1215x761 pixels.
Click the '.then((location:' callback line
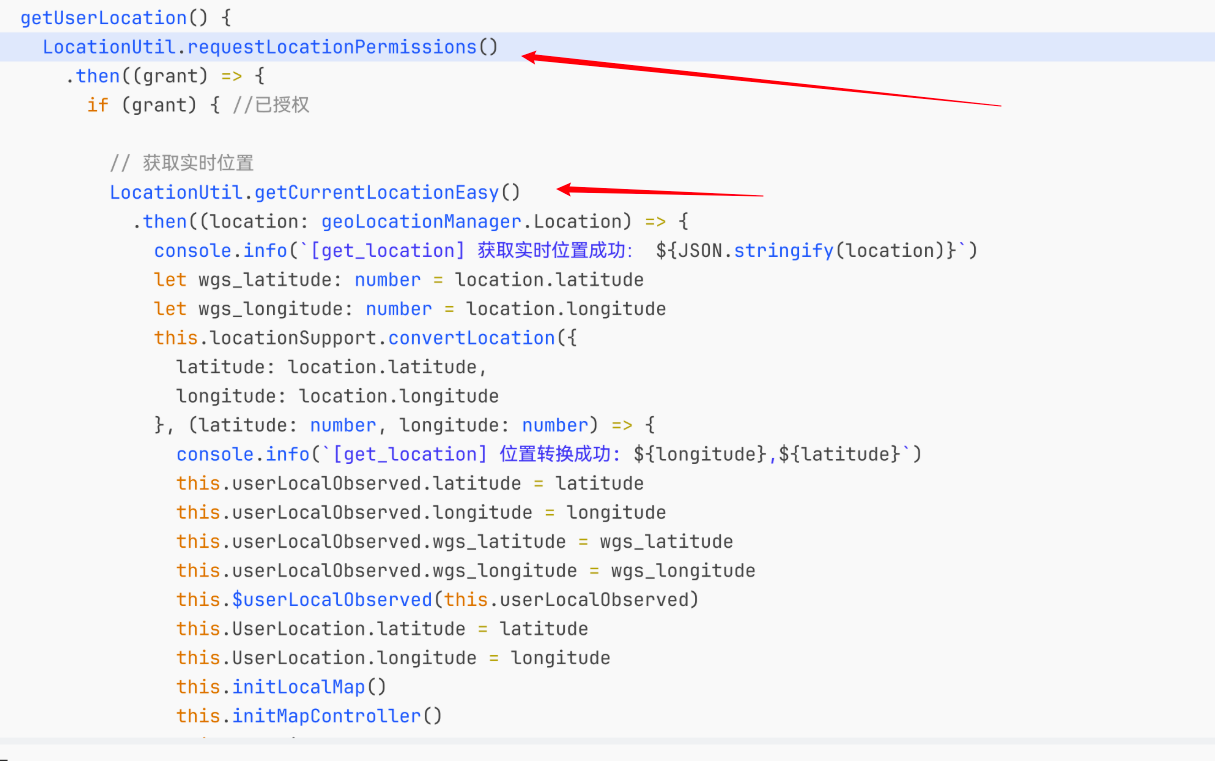point(410,221)
